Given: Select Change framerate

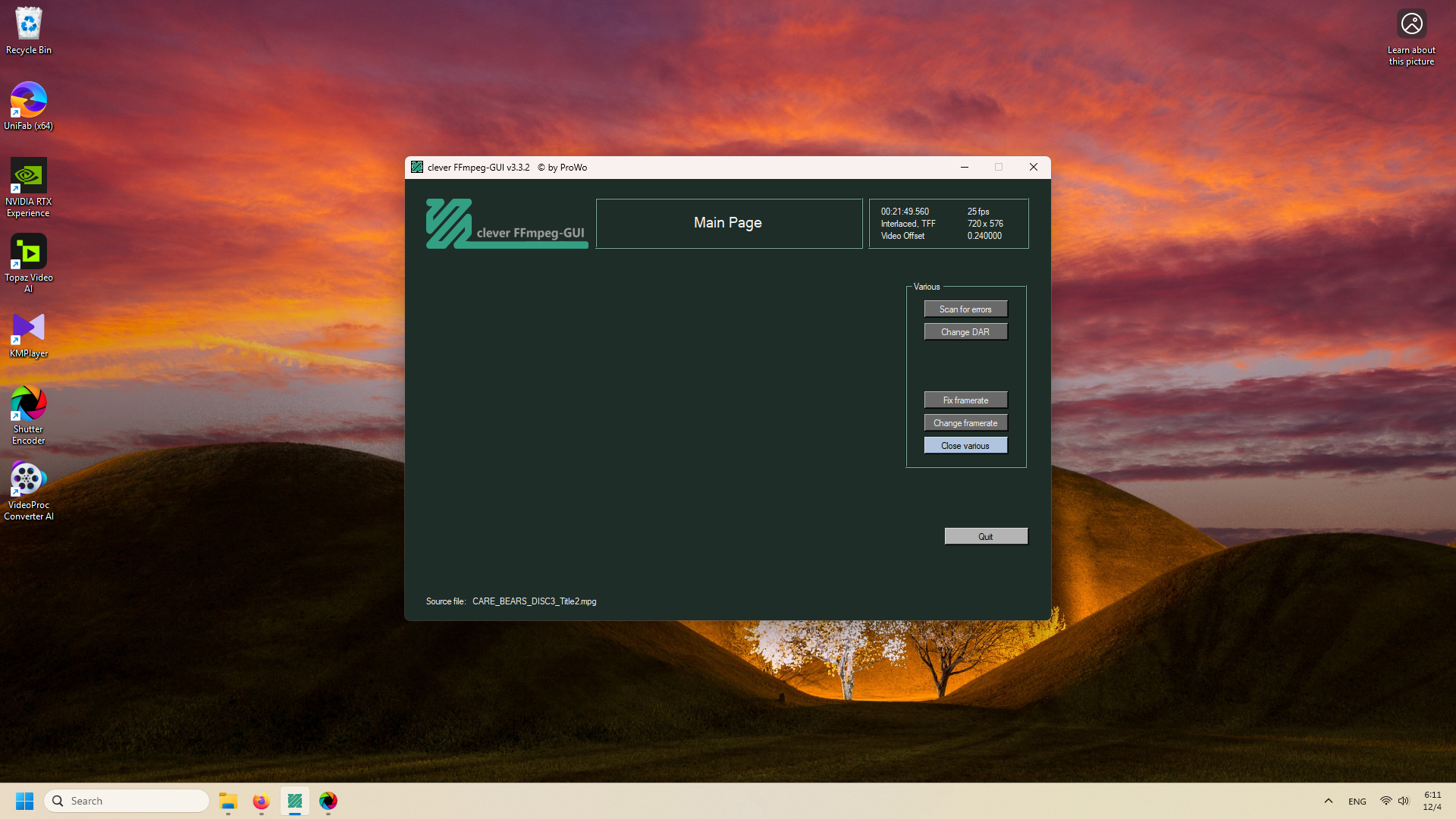Looking at the screenshot, I should [x=965, y=423].
